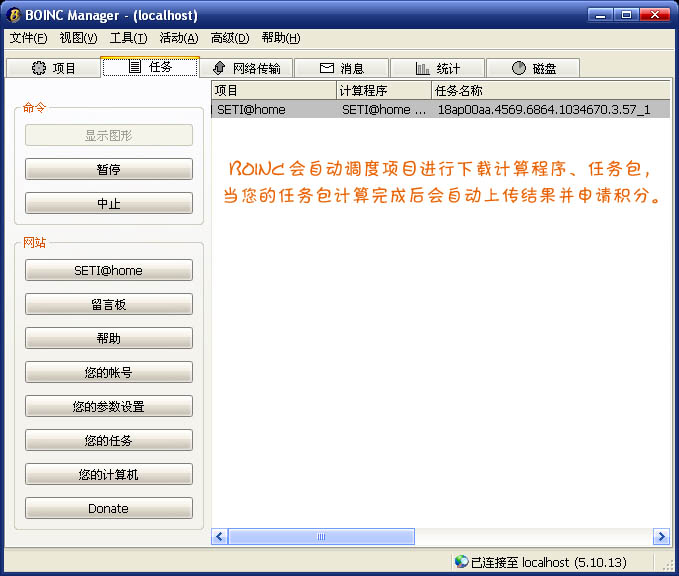Click the transfer arrows icon on 网络传输 tab

(x=220, y=68)
